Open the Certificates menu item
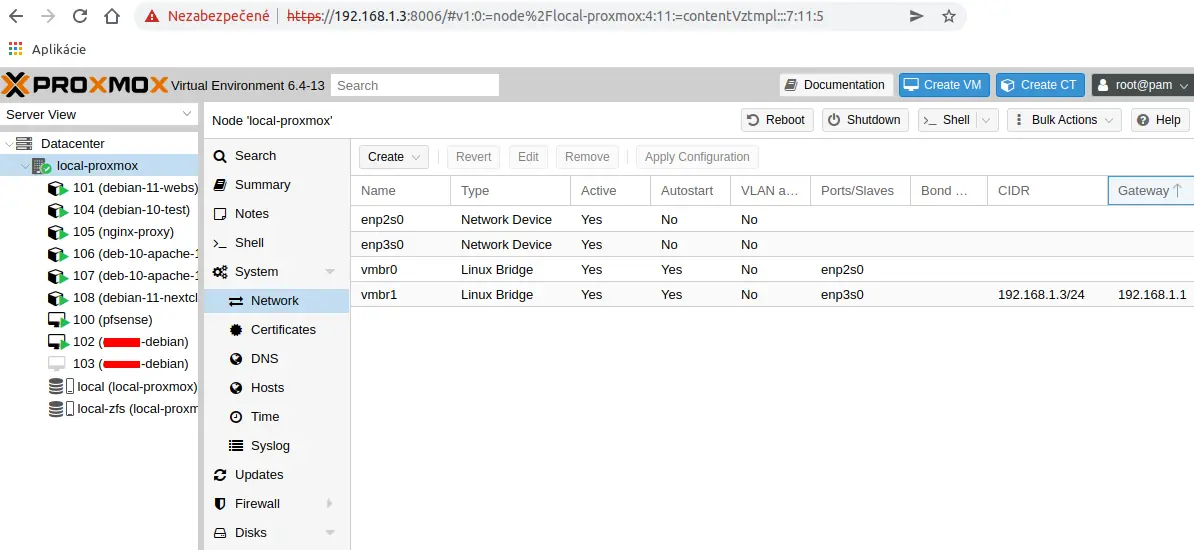1194x550 pixels. point(276,330)
